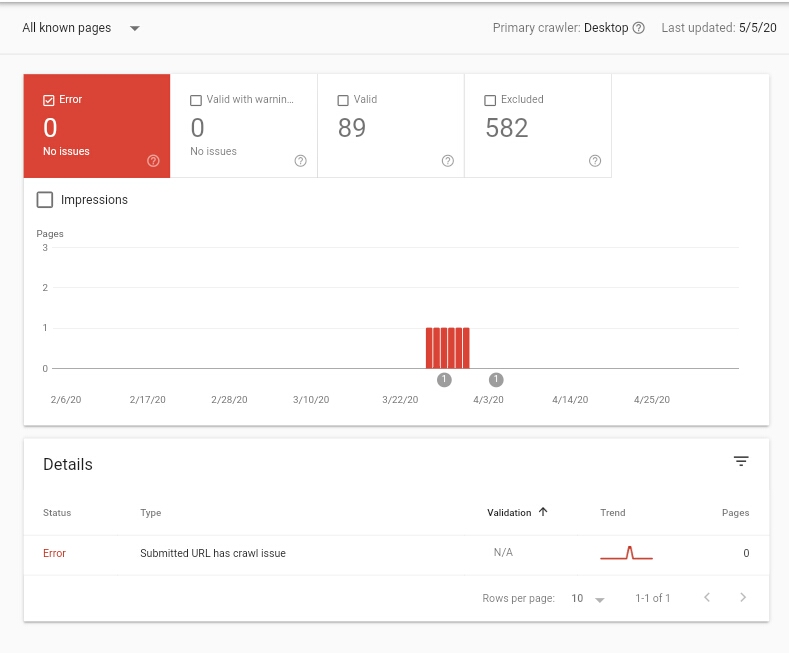The width and height of the screenshot is (789, 653).
Task: Check the Valid checkbox
Action: (343, 100)
